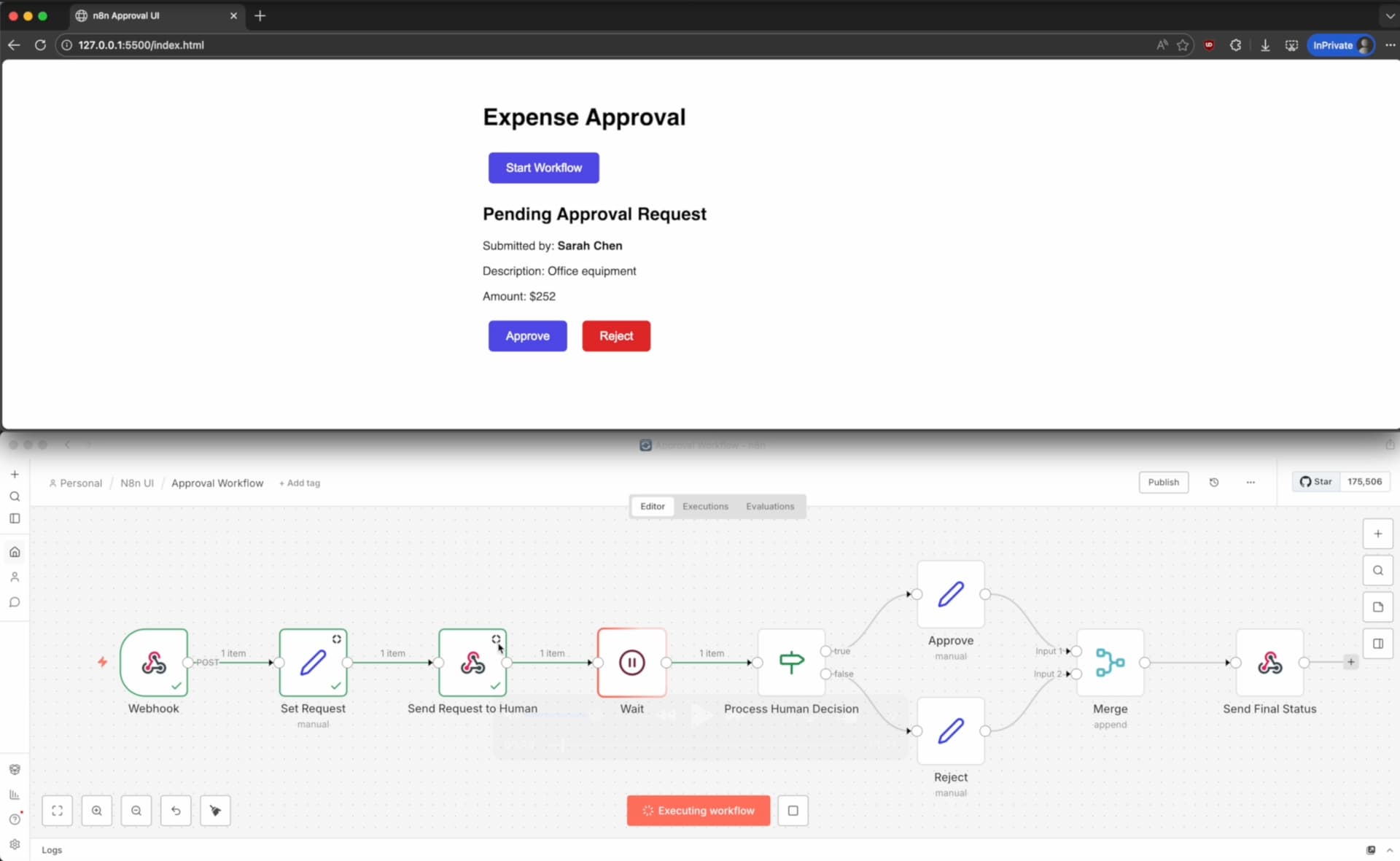Click the Add tag link

(x=300, y=483)
